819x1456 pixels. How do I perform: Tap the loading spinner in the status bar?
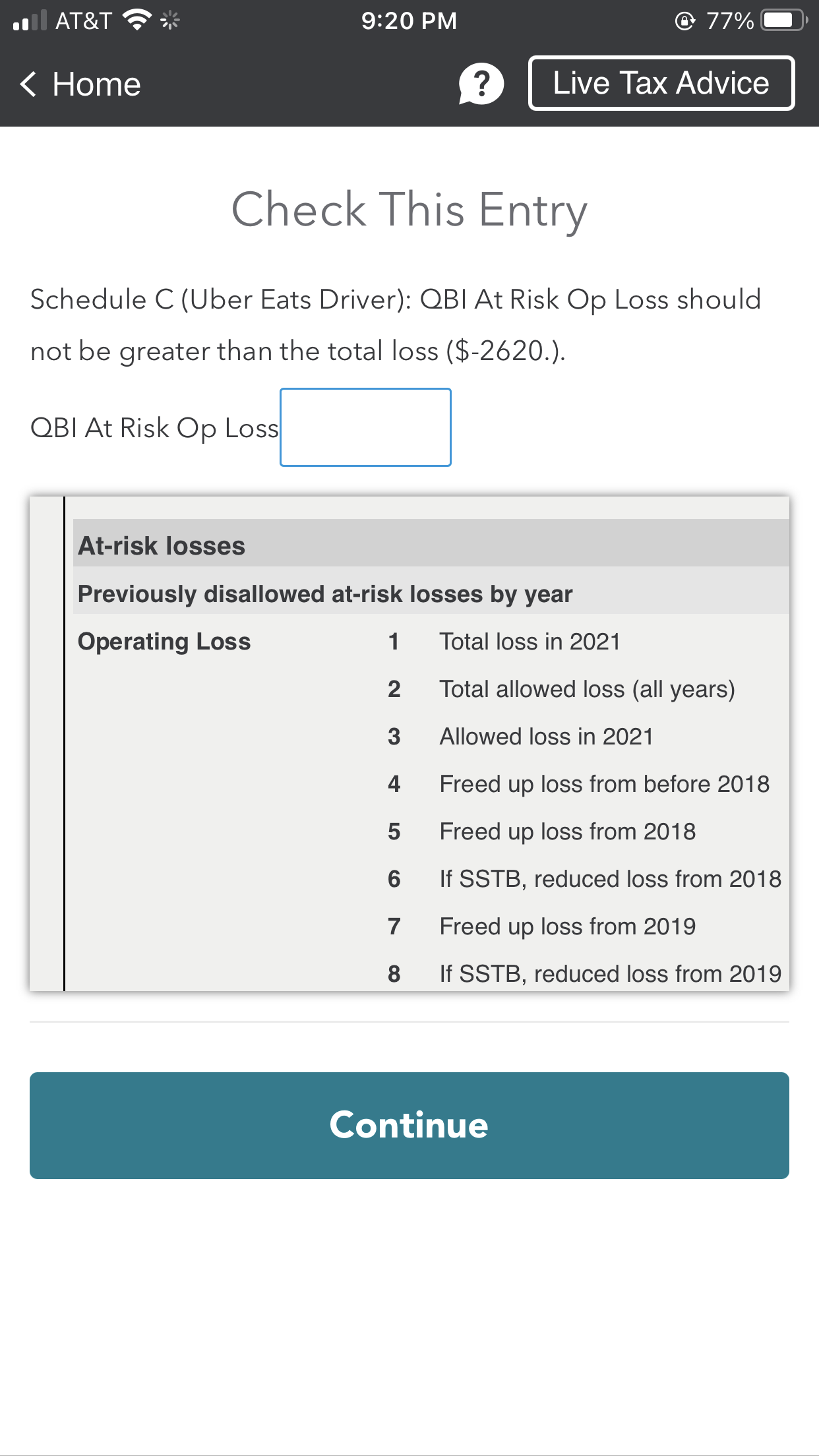point(169,20)
